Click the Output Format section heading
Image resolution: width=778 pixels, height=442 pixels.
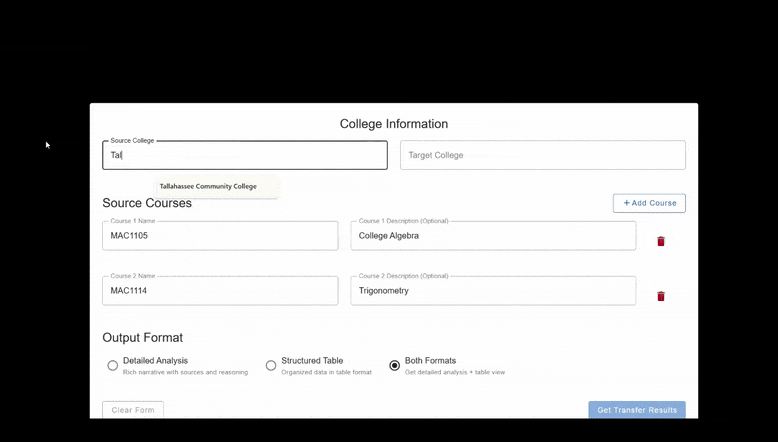(x=143, y=338)
